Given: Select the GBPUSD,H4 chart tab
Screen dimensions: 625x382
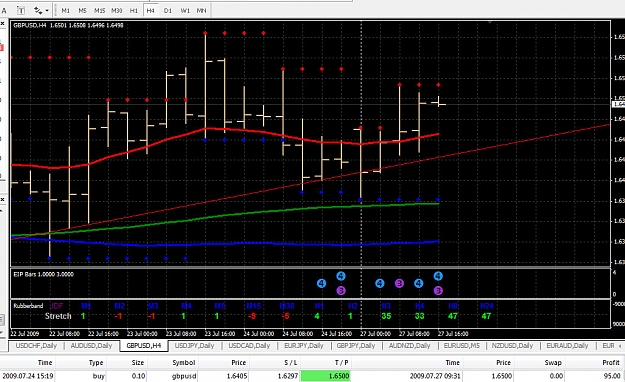Looking at the screenshot, I should click(144, 346).
